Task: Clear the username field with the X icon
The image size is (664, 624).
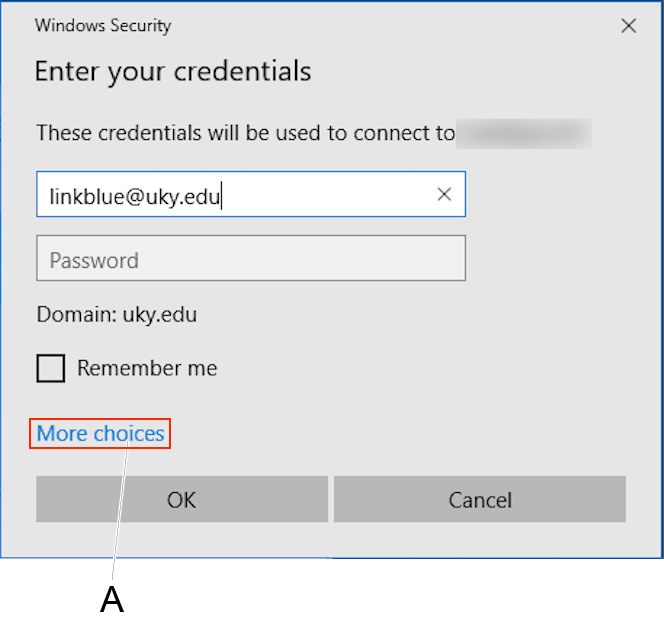Action: (444, 195)
